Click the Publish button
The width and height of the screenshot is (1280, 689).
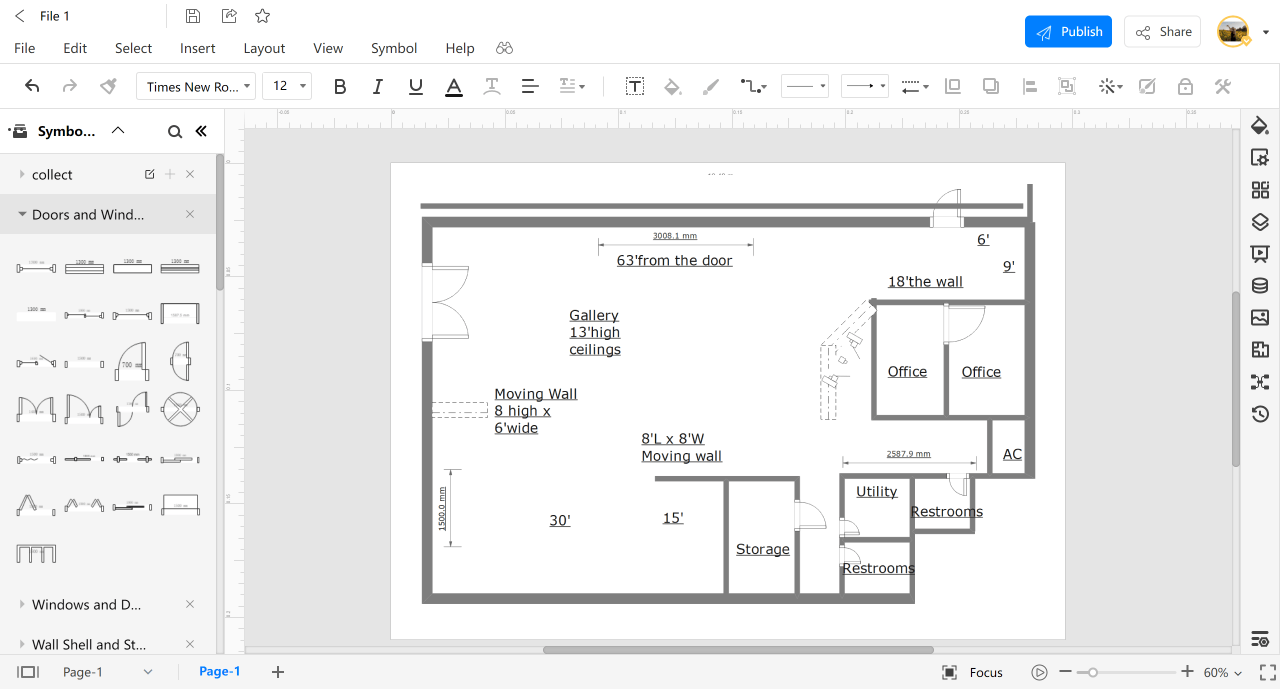[1068, 31]
